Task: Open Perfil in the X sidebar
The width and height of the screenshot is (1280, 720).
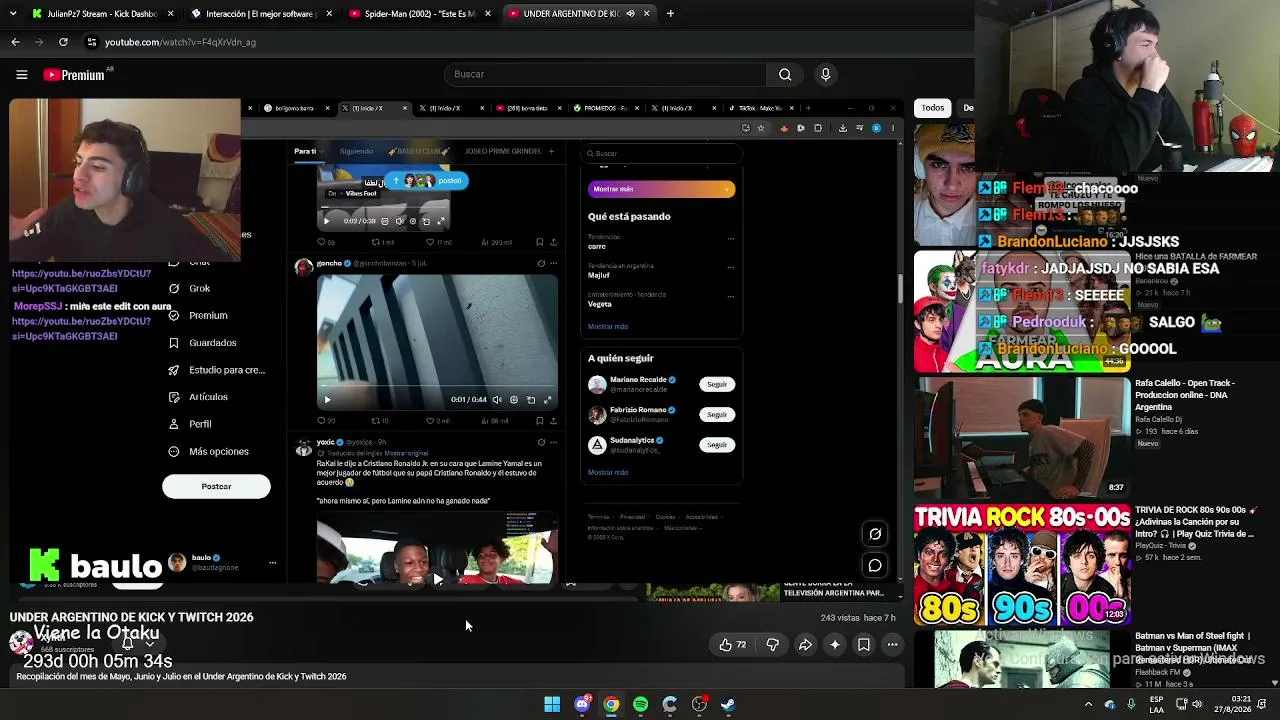Action: 190,424
